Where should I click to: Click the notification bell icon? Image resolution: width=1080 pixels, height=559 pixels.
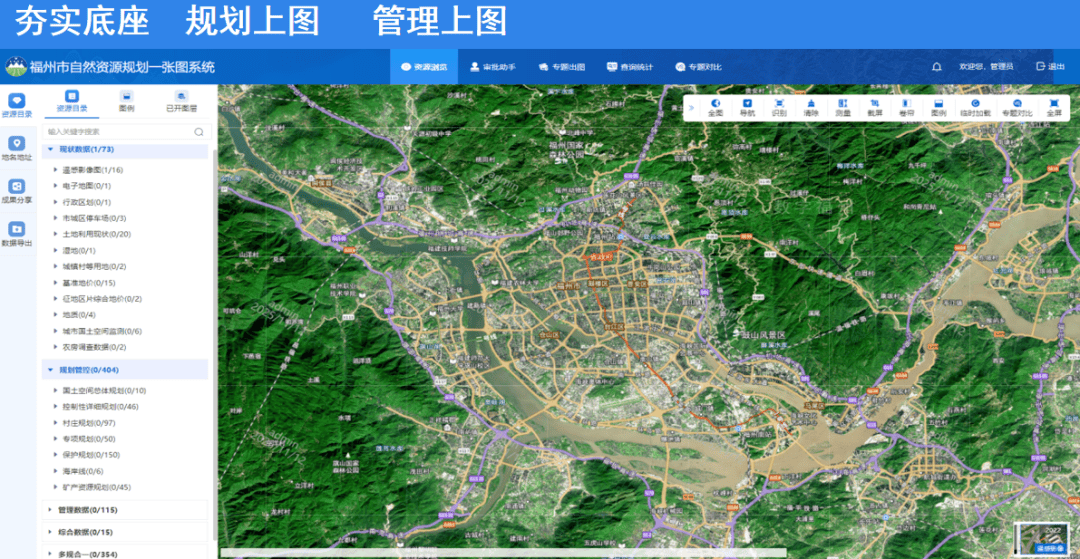tap(937, 67)
